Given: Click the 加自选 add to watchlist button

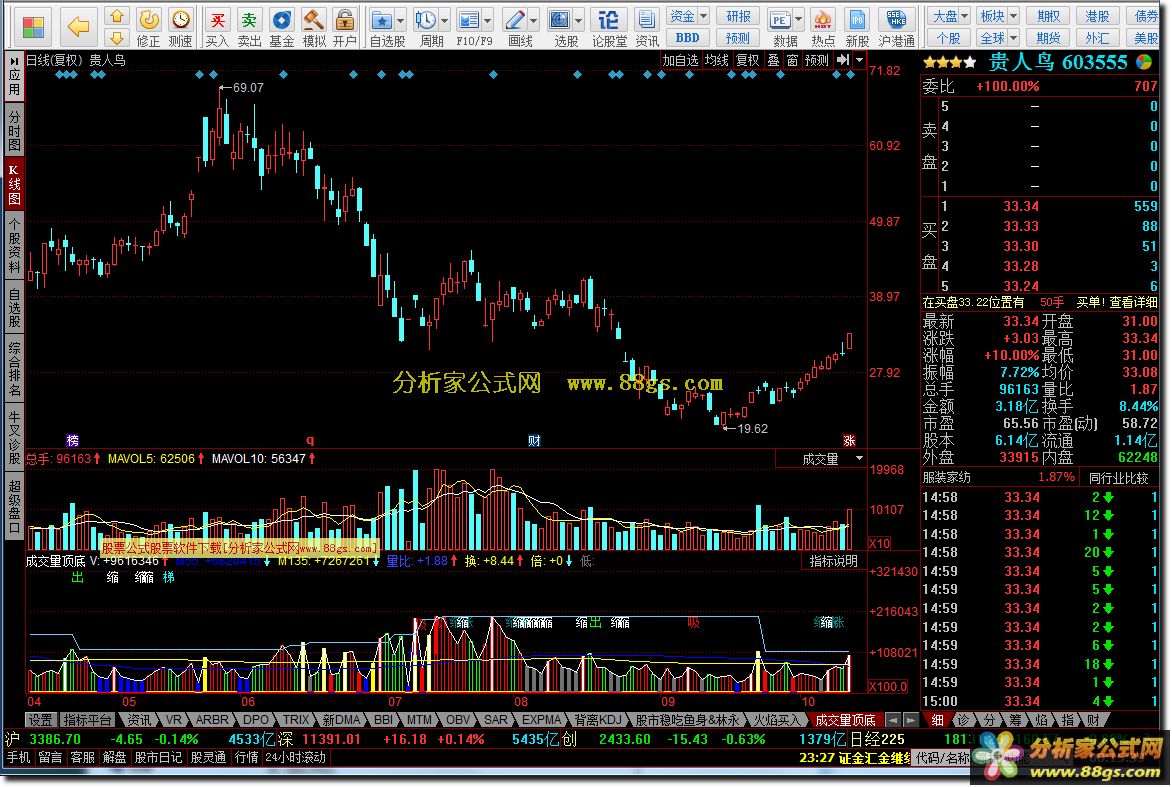Looking at the screenshot, I should [679, 60].
